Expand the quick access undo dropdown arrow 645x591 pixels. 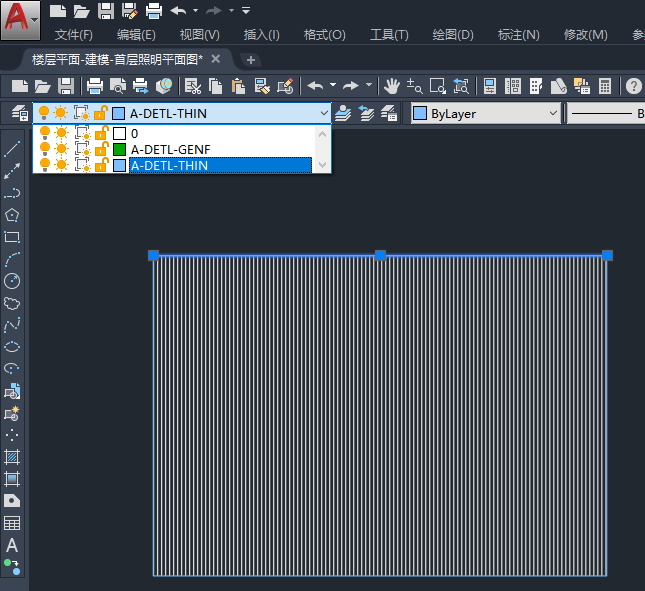click(195, 10)
